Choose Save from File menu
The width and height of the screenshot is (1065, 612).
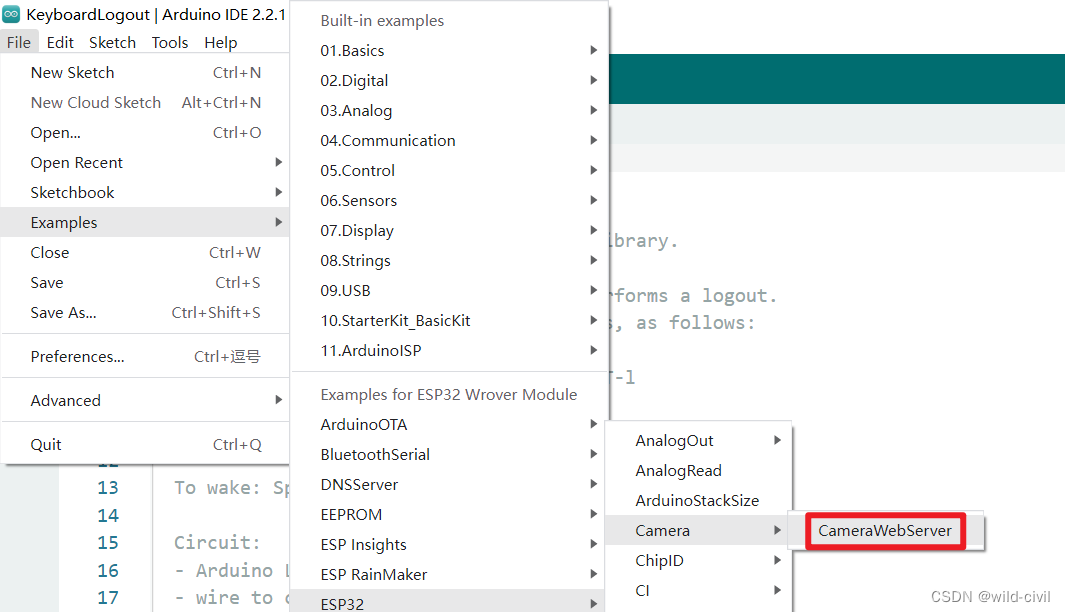point(145,283)
